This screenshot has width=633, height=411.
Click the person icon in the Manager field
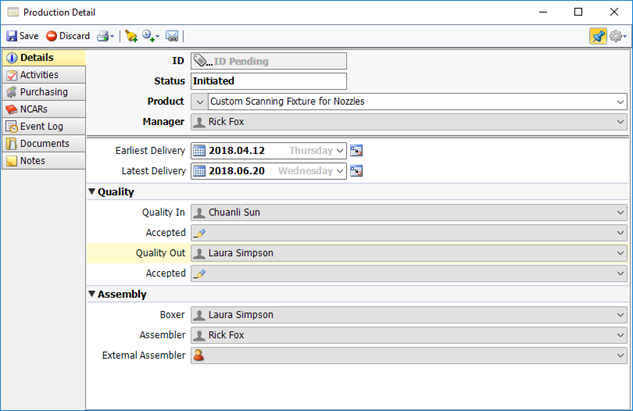[x=199, y=122]
